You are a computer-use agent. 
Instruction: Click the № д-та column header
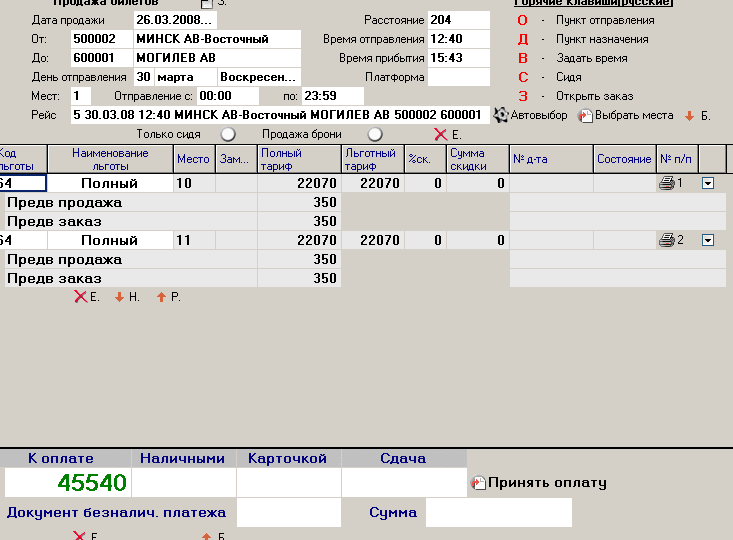click(551, 159)
